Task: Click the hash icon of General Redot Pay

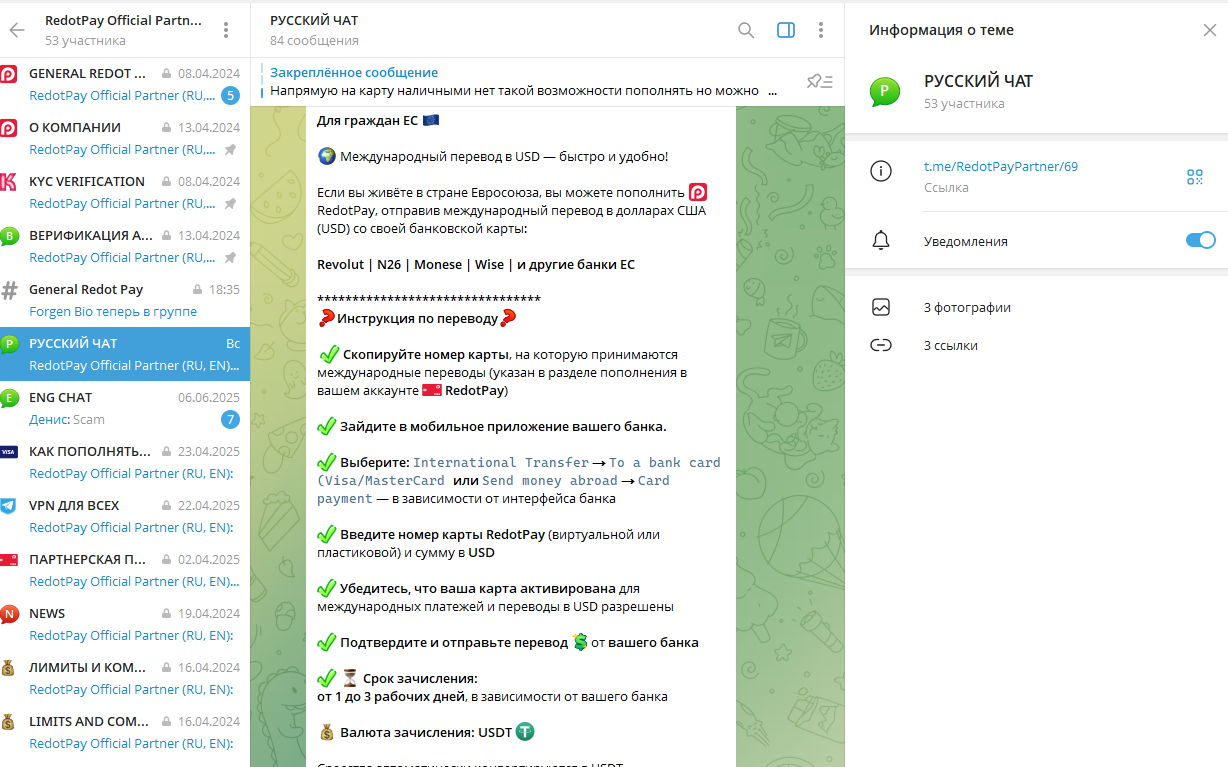Action: tap(9, 290)
